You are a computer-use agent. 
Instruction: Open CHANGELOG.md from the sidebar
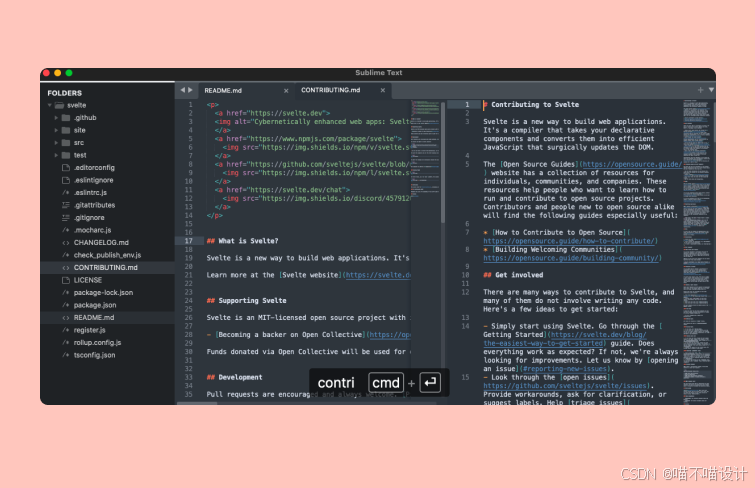pos(101,243)
